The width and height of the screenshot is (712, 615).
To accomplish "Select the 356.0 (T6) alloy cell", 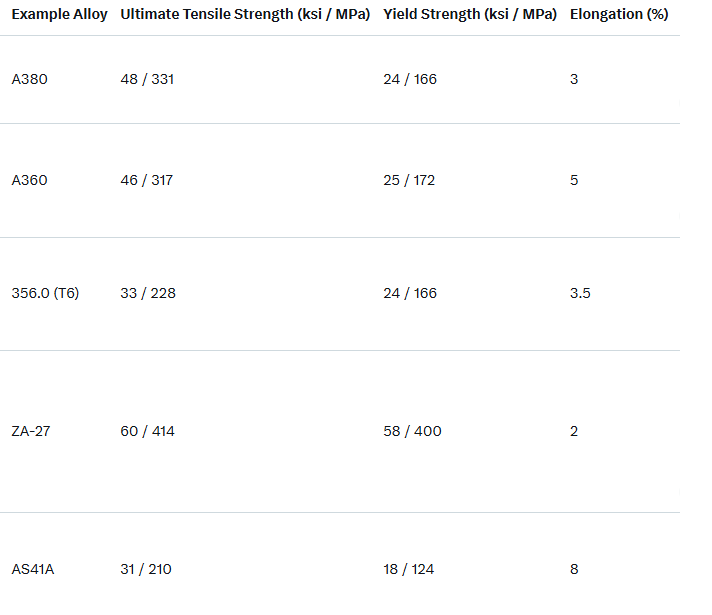I will click(x=45, y=293).
